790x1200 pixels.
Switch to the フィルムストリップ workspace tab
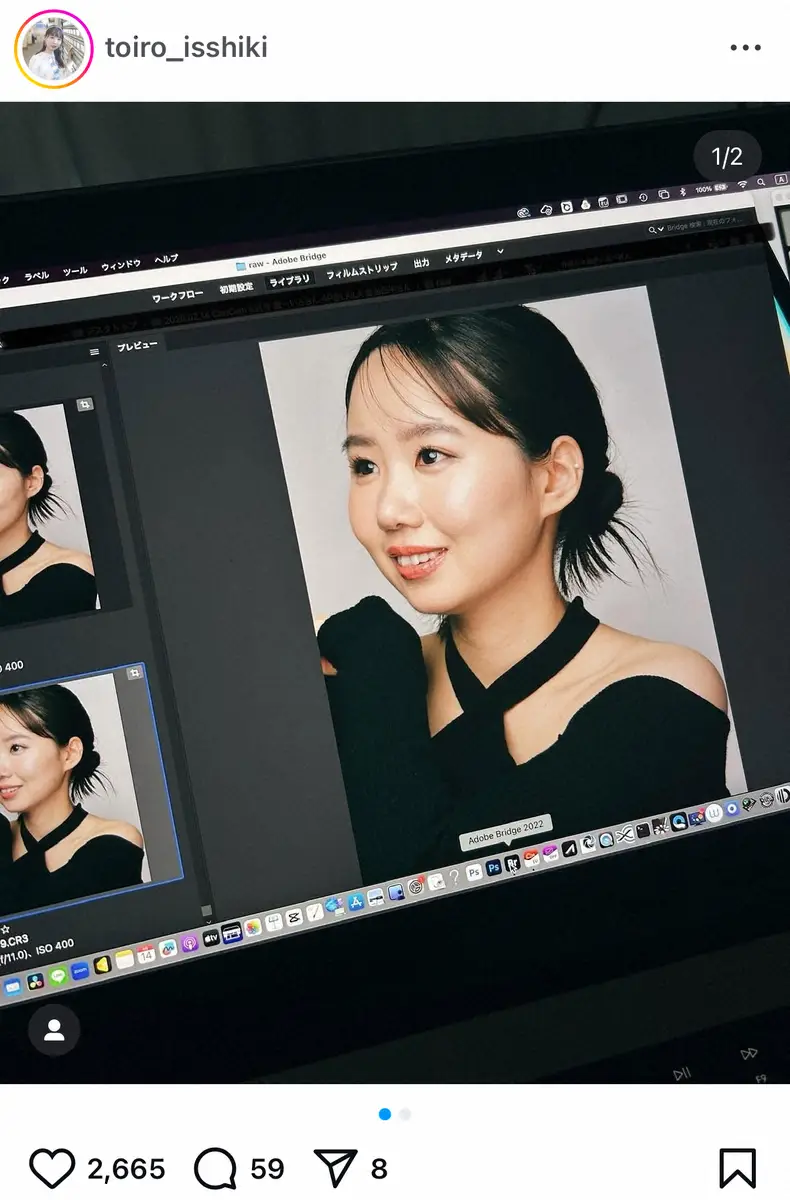[361, 271]
